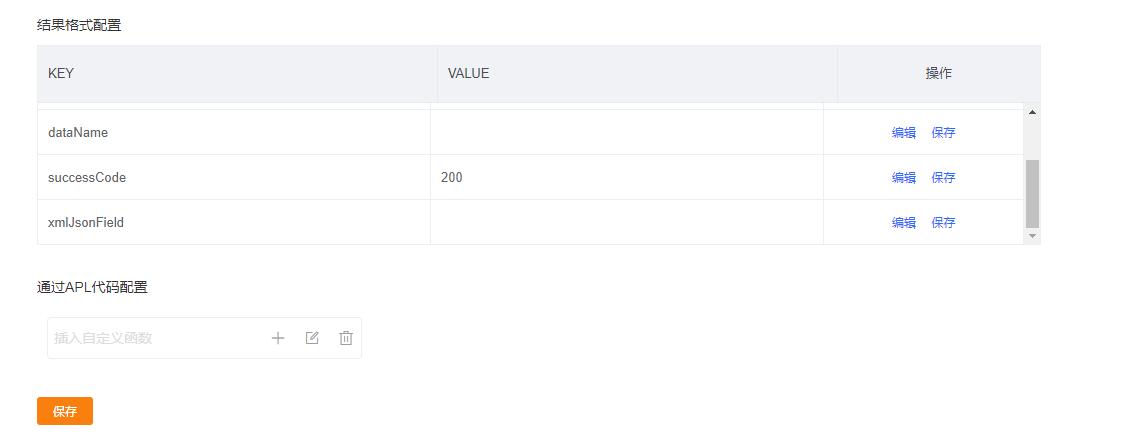Save the successCode row

pos(943,177)
